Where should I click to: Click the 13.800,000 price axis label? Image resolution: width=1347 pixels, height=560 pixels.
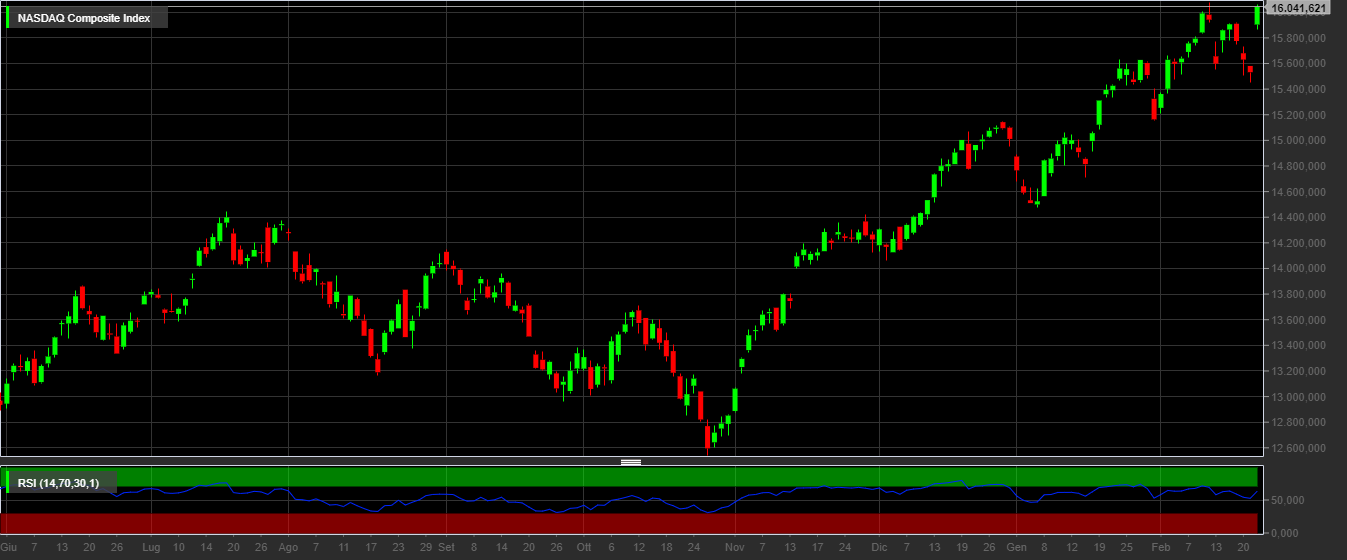click(x=1298, y=294)
